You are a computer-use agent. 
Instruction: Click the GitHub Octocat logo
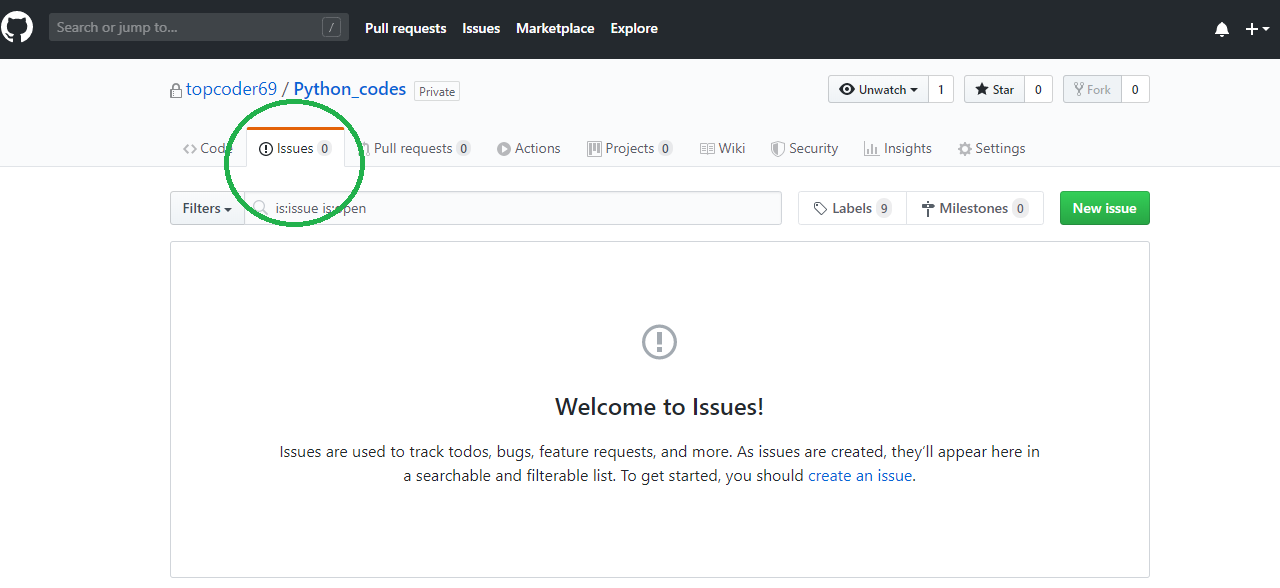[16, 27]
